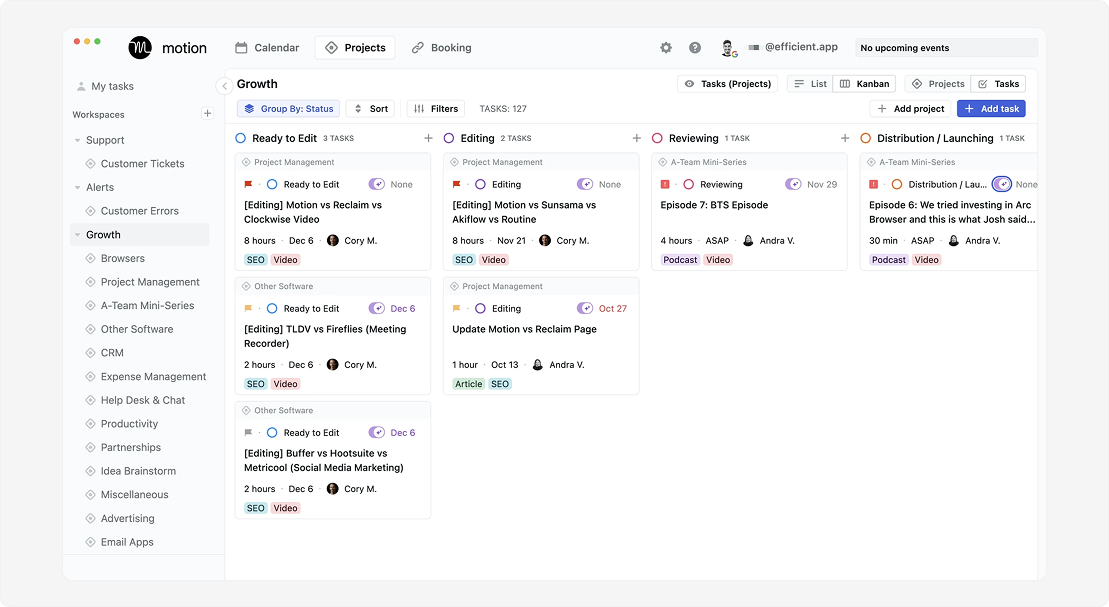Click the auto-schedule icon on Buffer vs Hootsuite card
The height and width of the screenshot is (607, 1109).
(x=377, y=432)
